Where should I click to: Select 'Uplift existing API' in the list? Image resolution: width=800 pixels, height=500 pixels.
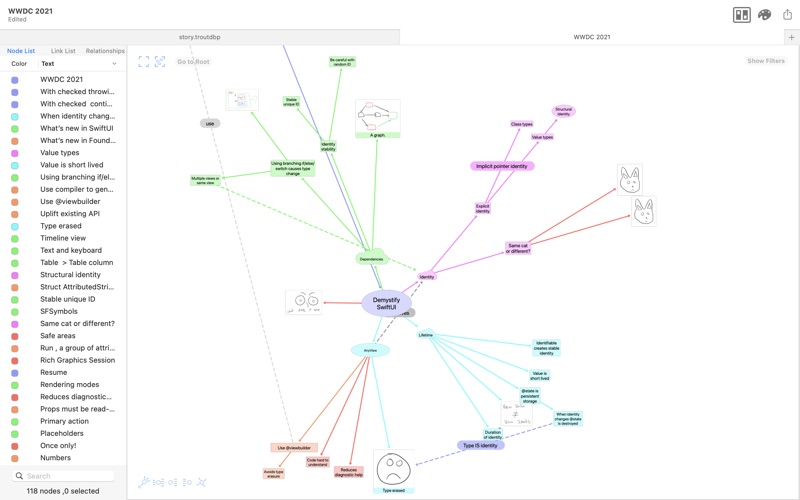tap(70, 214)
